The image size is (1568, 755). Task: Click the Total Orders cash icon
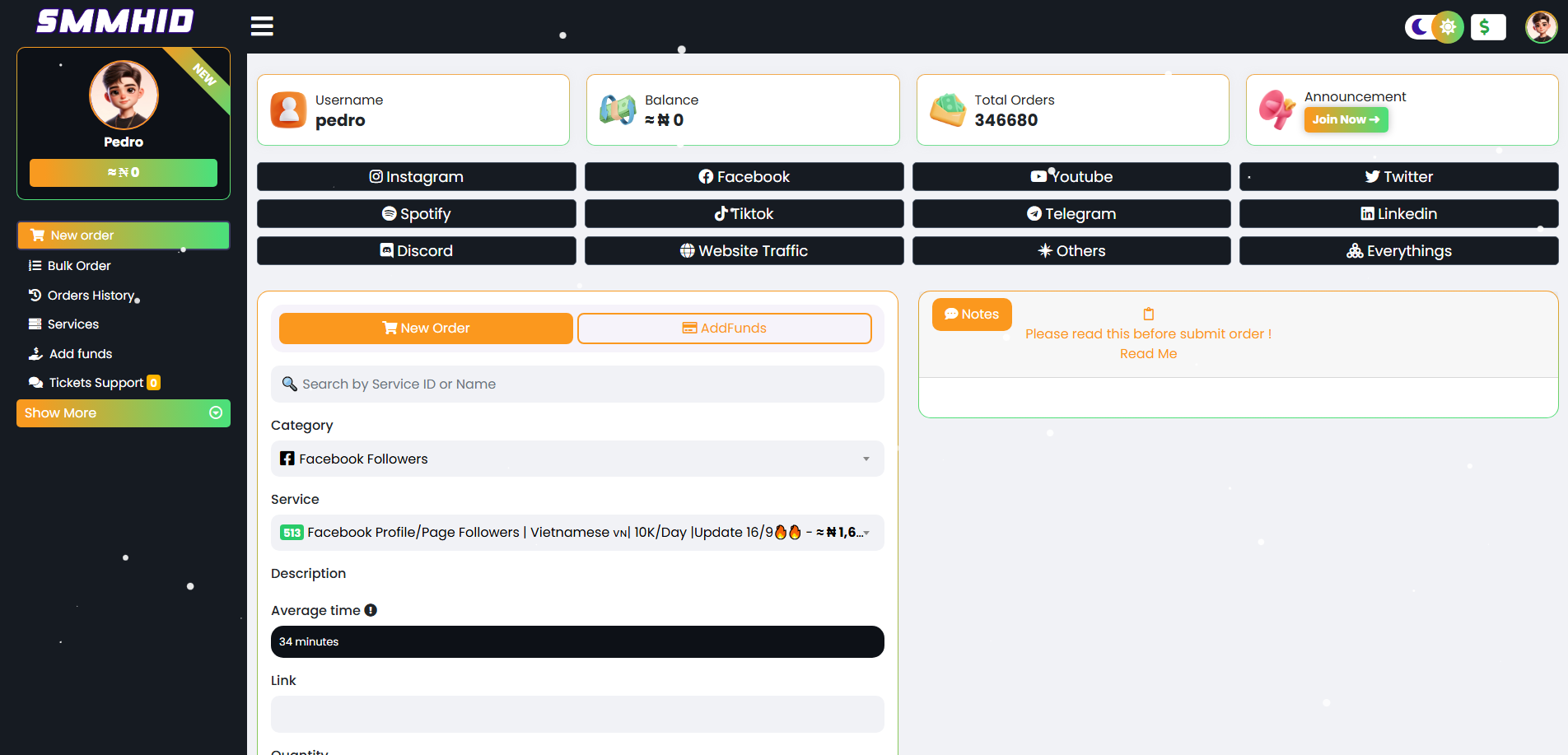click(x=947, y=110)
